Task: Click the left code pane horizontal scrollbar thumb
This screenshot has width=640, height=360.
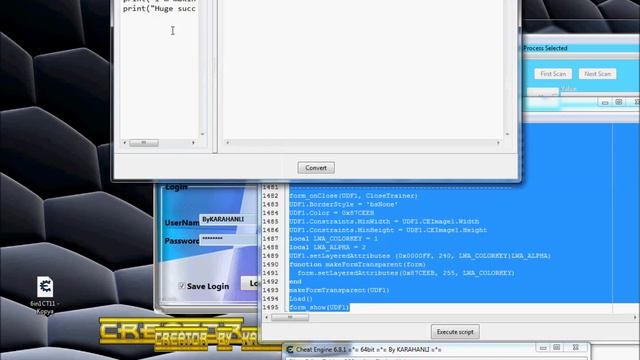Action: [144, 142]
